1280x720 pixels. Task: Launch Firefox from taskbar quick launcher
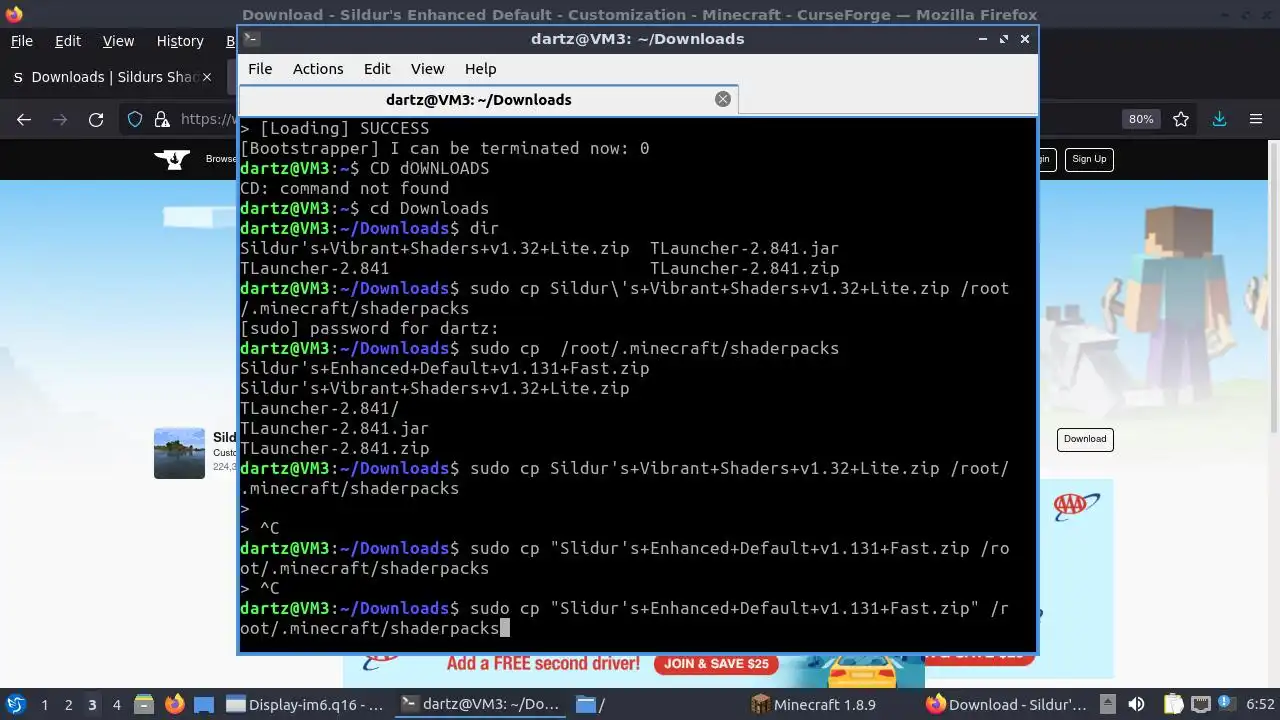pos(174,704)
